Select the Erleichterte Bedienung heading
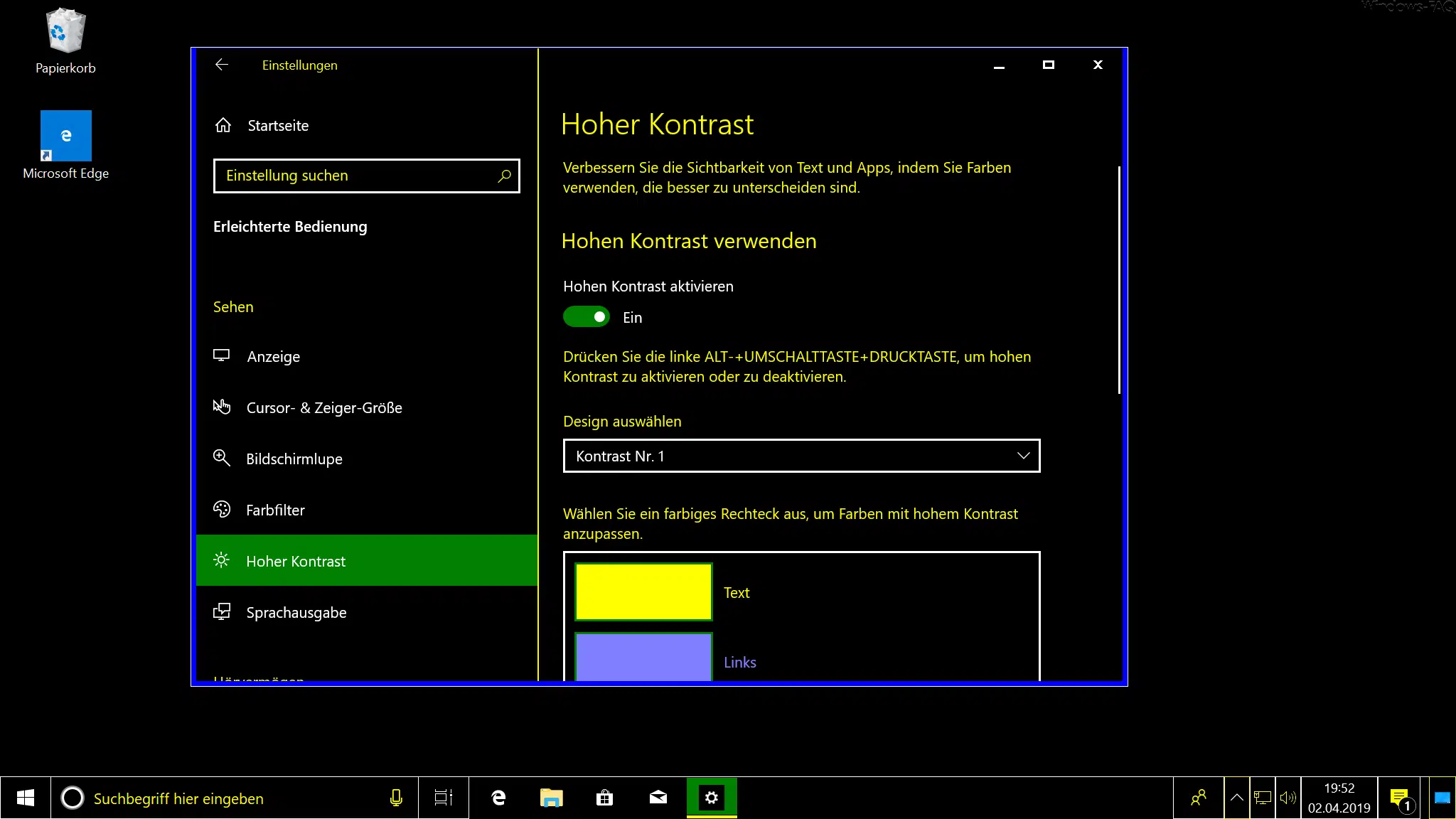Viewport: 1456px width, 819px height. pyautogui.click(x=290, y=226)
